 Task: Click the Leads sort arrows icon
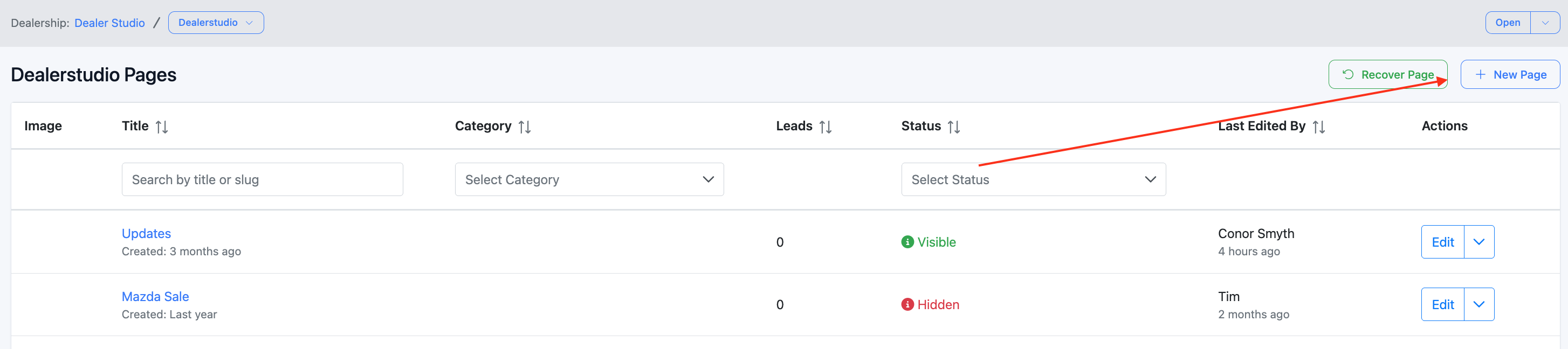pos(825,127)
